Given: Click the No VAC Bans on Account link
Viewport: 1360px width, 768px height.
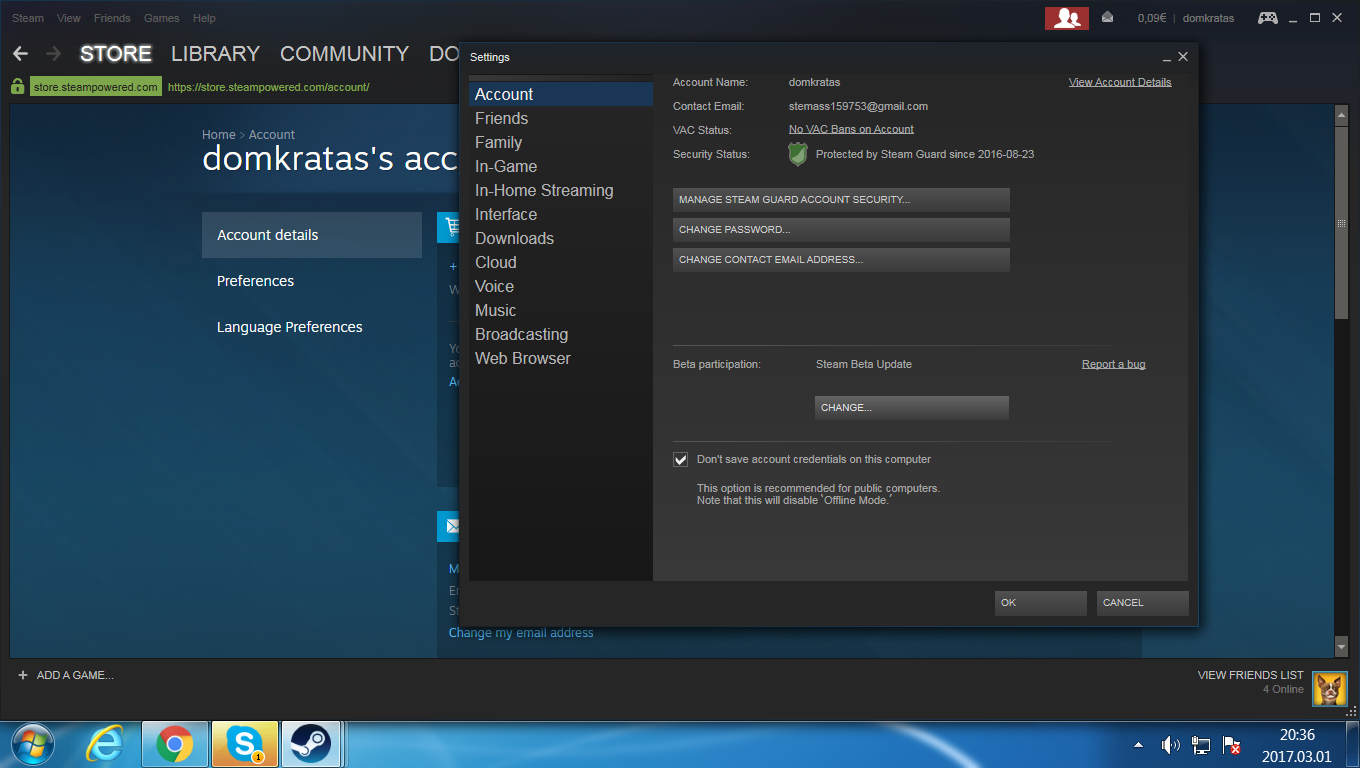Looking at the screenshot, I should coord(851,129).
